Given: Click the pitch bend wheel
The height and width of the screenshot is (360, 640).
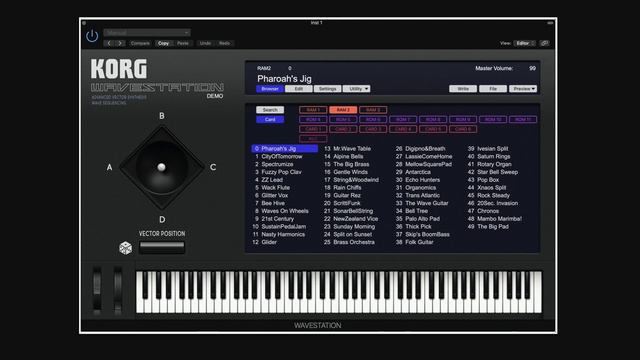Looking at the screenshot, I should click(97, 291).
